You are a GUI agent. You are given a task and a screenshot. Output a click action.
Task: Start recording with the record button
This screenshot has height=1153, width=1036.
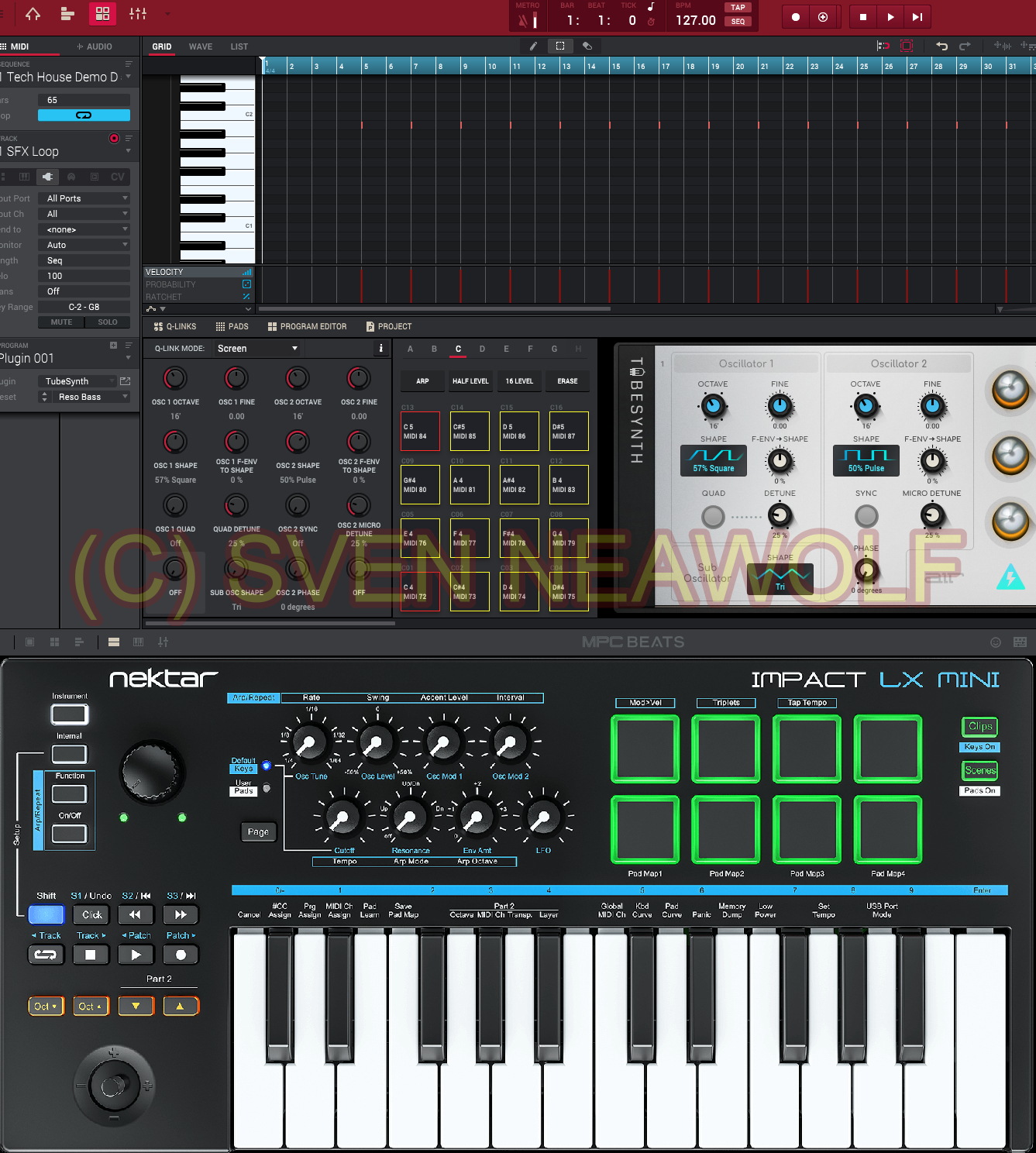point(796,17)
